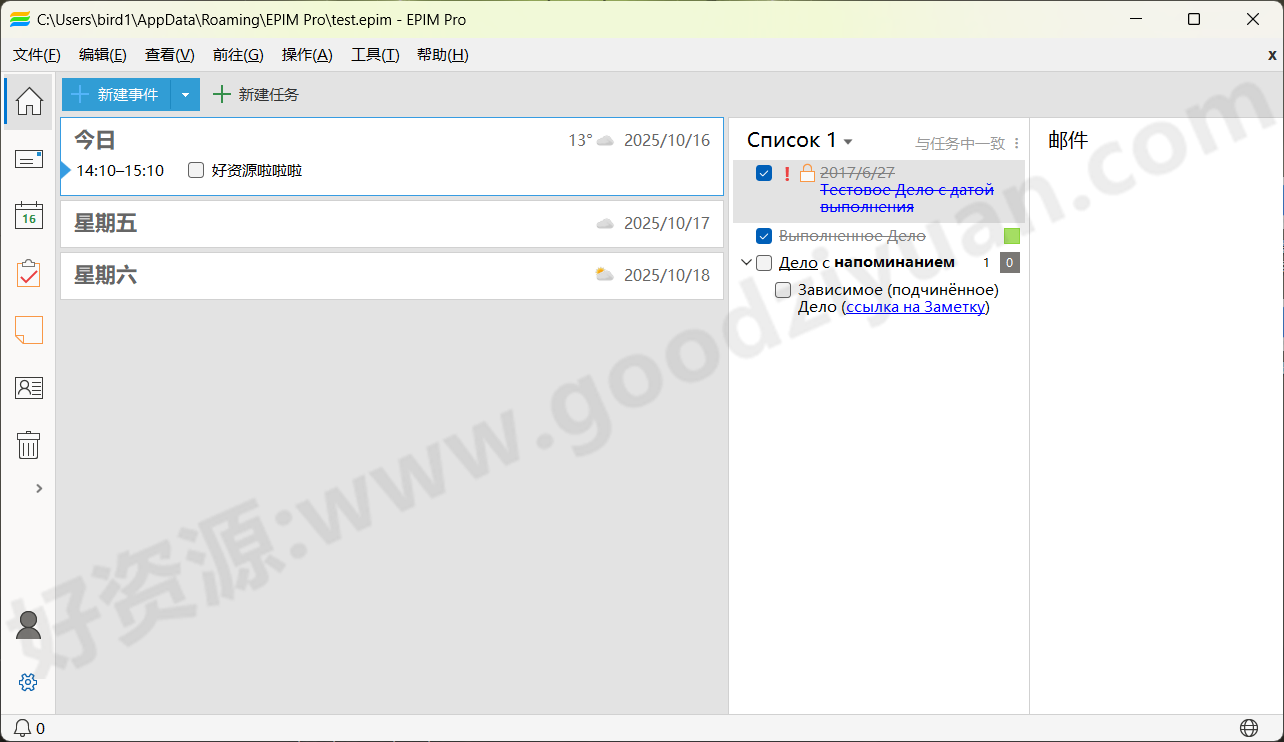This screenshot has height=742, width=1284.
Task: Select the Mail icon in sidebar
Action: (28, 158)
